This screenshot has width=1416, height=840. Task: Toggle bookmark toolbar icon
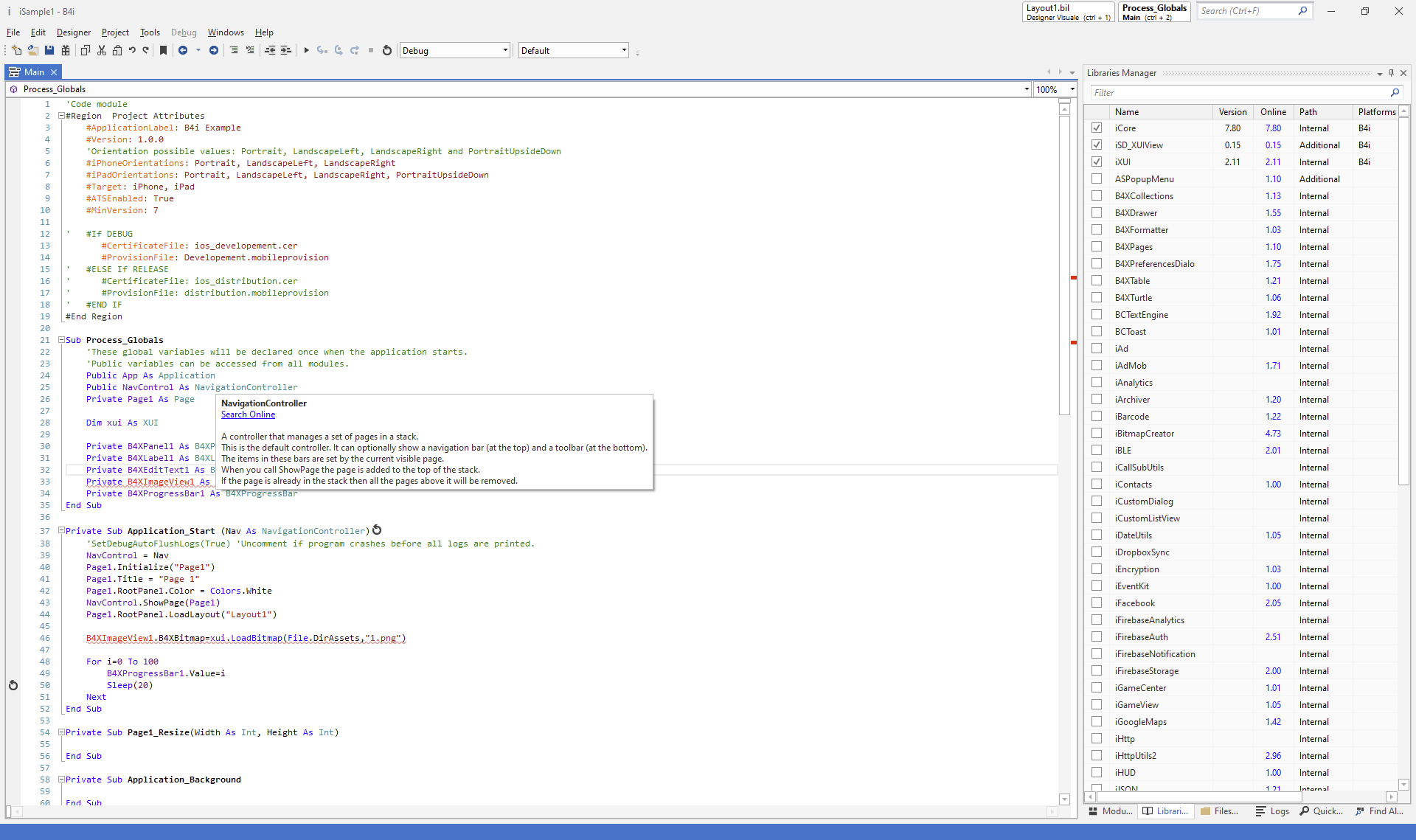click(x=164, y=50)
